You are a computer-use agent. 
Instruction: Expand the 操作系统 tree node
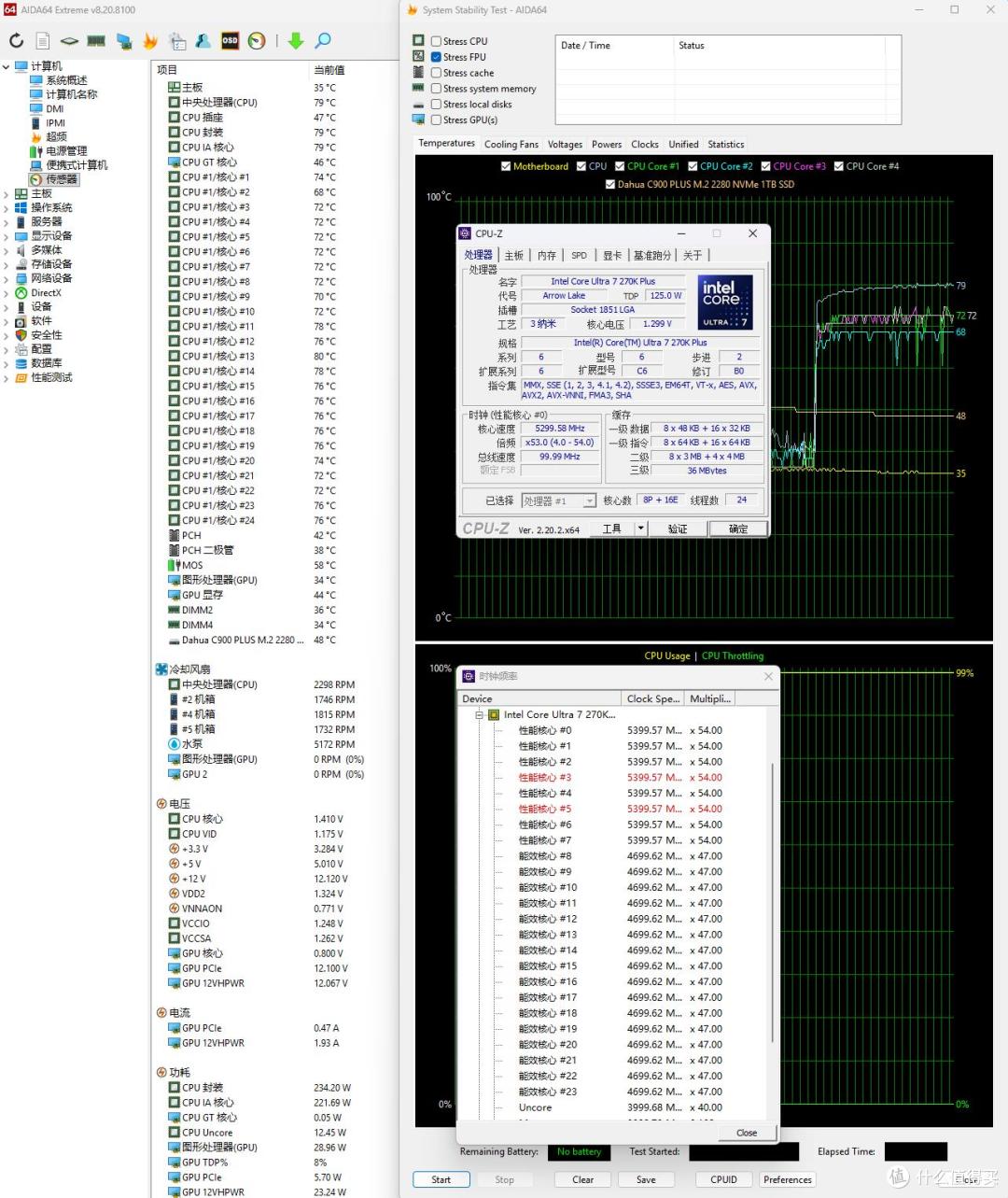(7, 207)
